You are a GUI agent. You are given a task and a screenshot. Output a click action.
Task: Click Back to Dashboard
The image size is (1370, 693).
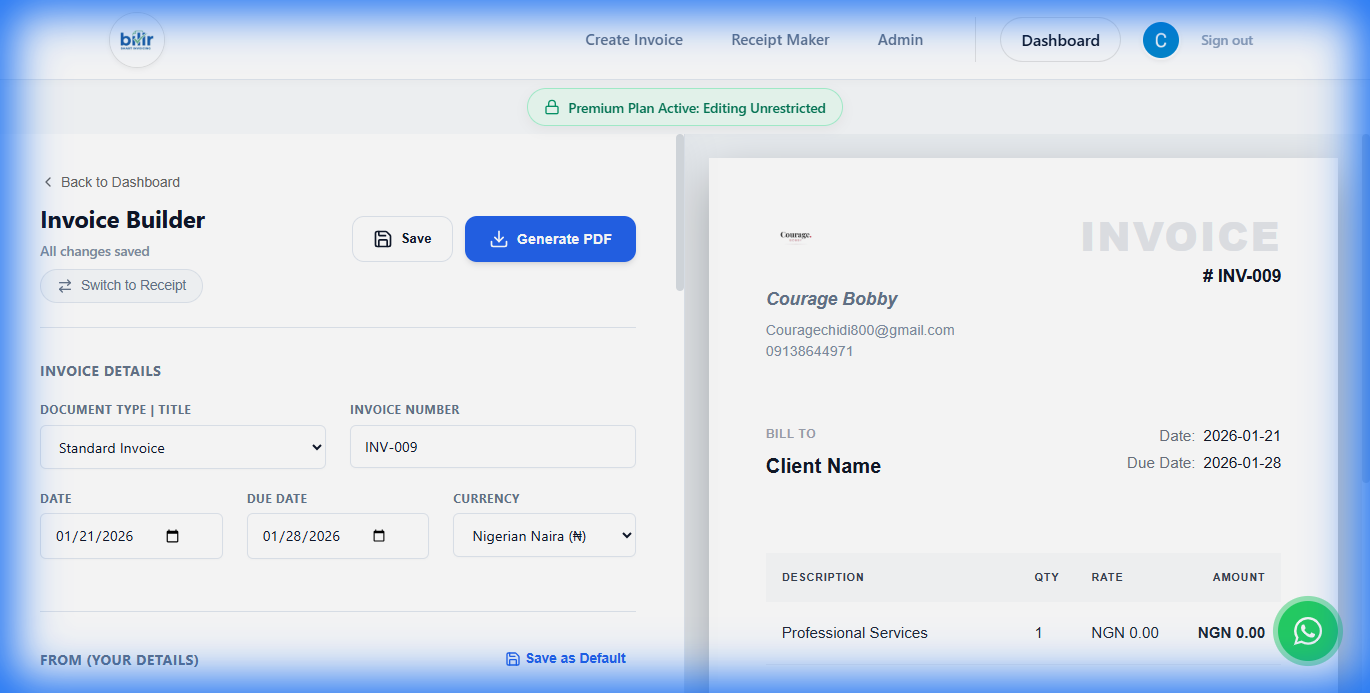118,182
